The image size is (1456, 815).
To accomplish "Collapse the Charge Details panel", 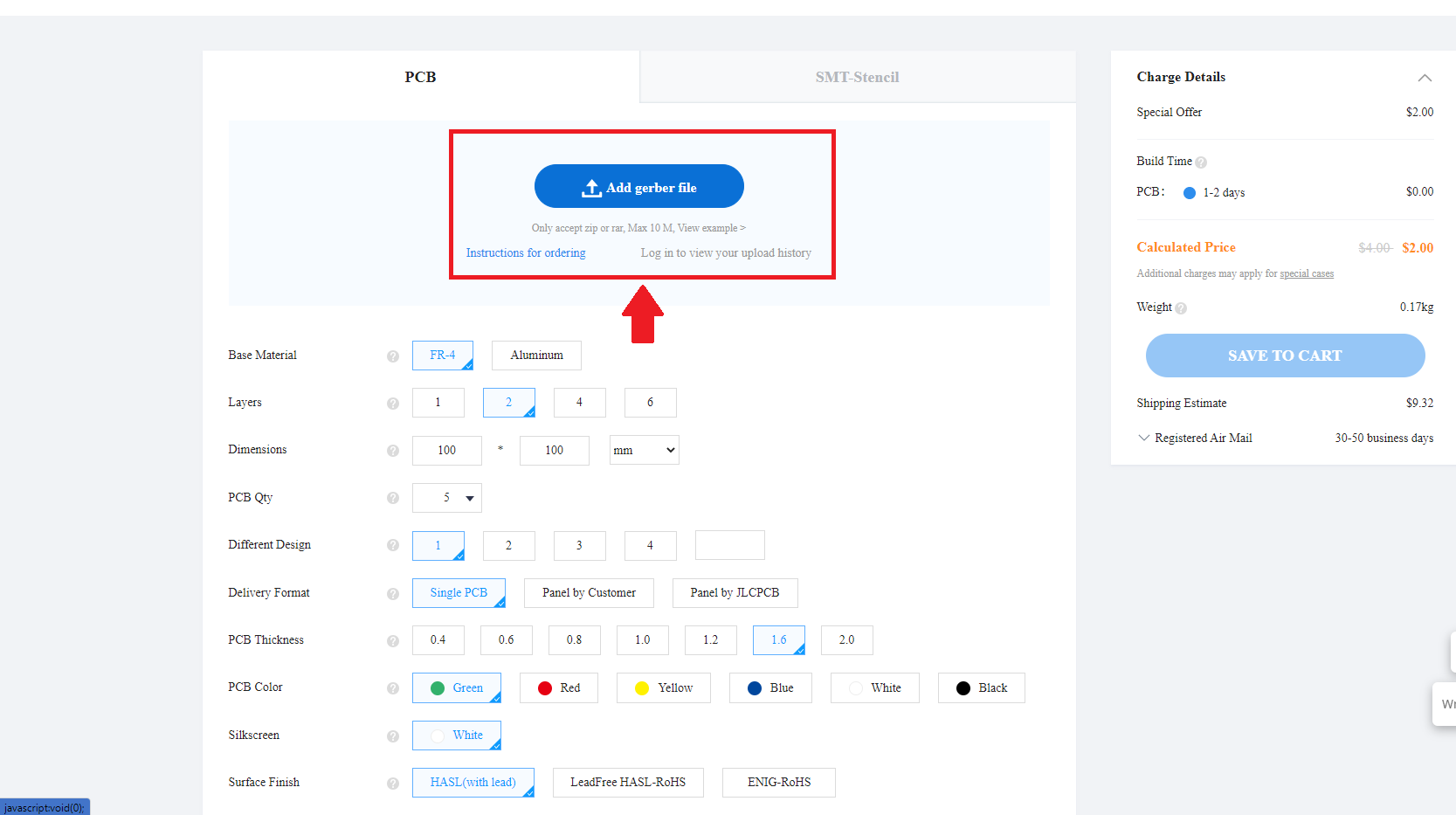I will (1425, 78).
